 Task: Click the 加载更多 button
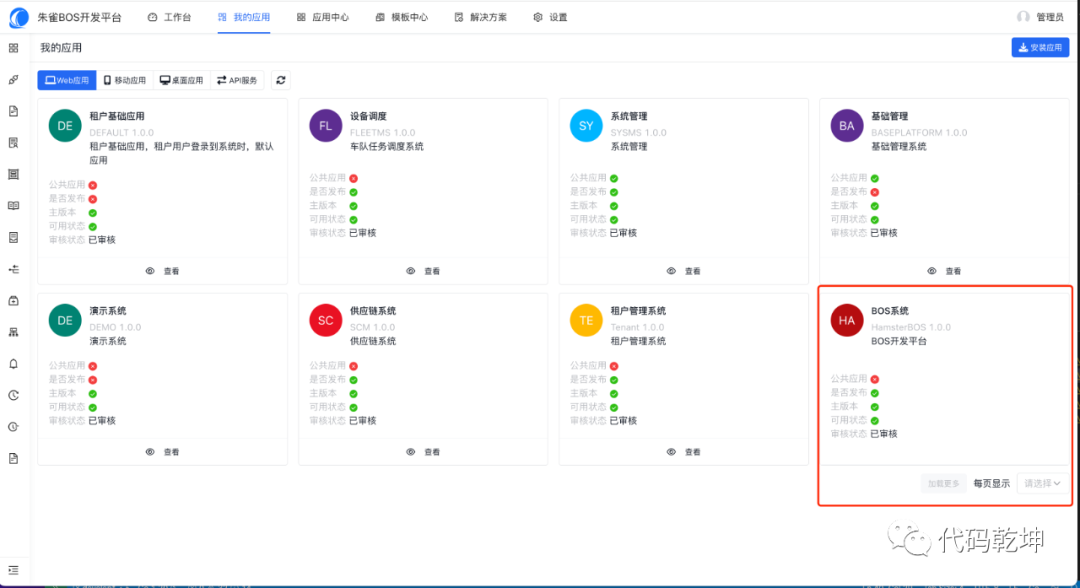(x=944, y=483)
